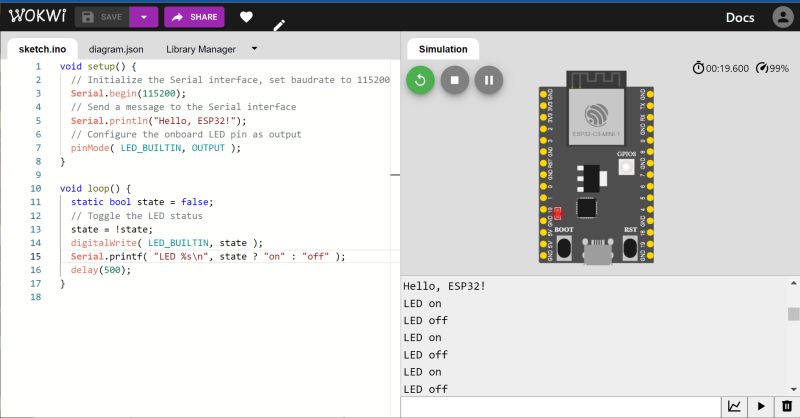This screenshot has height=418, width=800.
Task: Restart the simulation with the green button
Action: click(420, 80)
